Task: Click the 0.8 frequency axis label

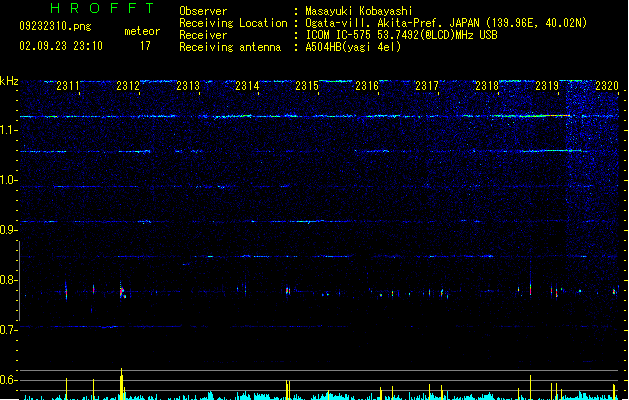Action: [9, 280]
